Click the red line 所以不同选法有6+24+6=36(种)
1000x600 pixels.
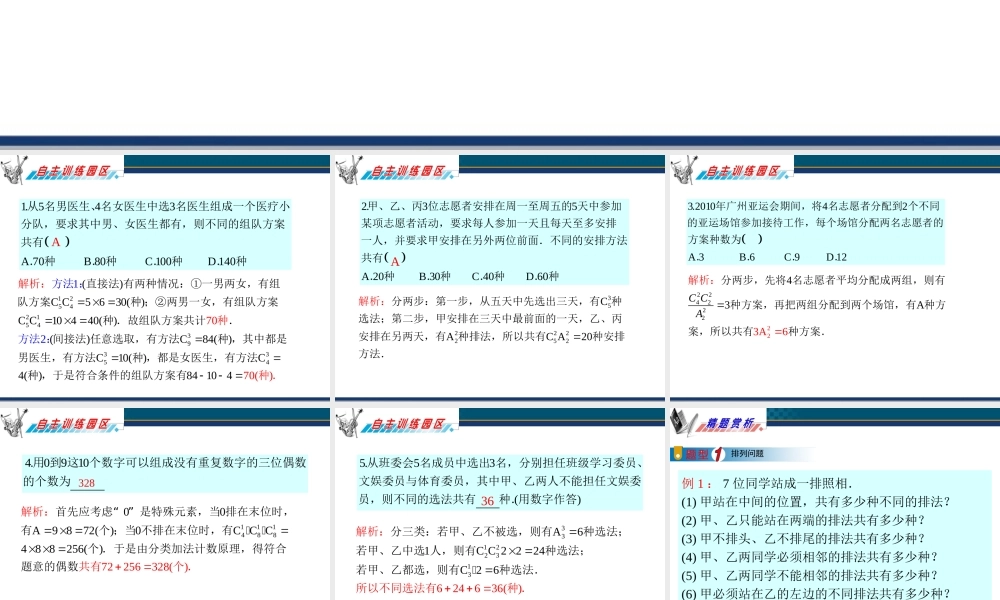coord(440,588)
